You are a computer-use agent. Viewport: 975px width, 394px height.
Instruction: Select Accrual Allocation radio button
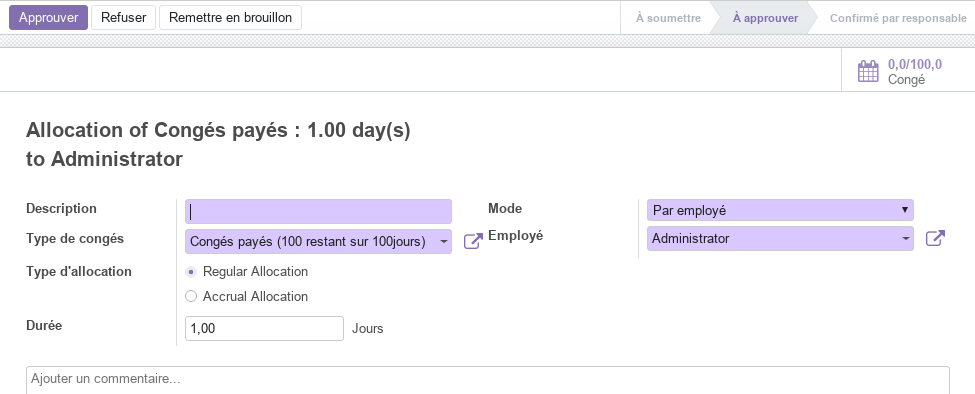coord(191,296)
